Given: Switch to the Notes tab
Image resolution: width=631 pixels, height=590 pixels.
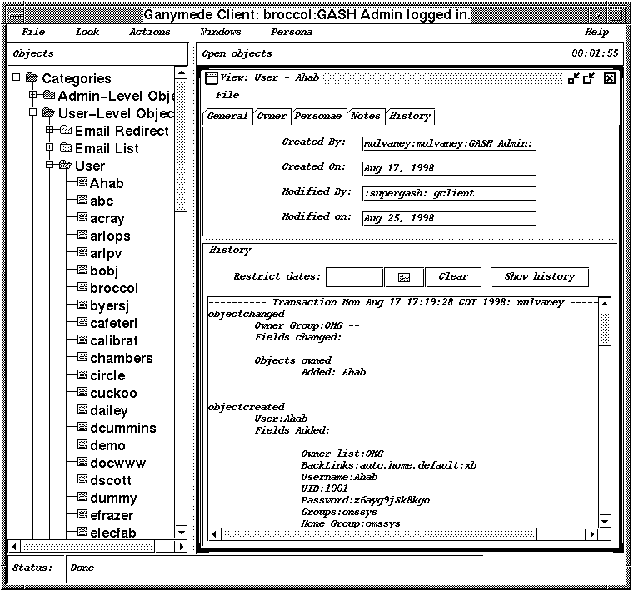Looking at the screenshot, I should pyautogui.click(x=365, y=116).
